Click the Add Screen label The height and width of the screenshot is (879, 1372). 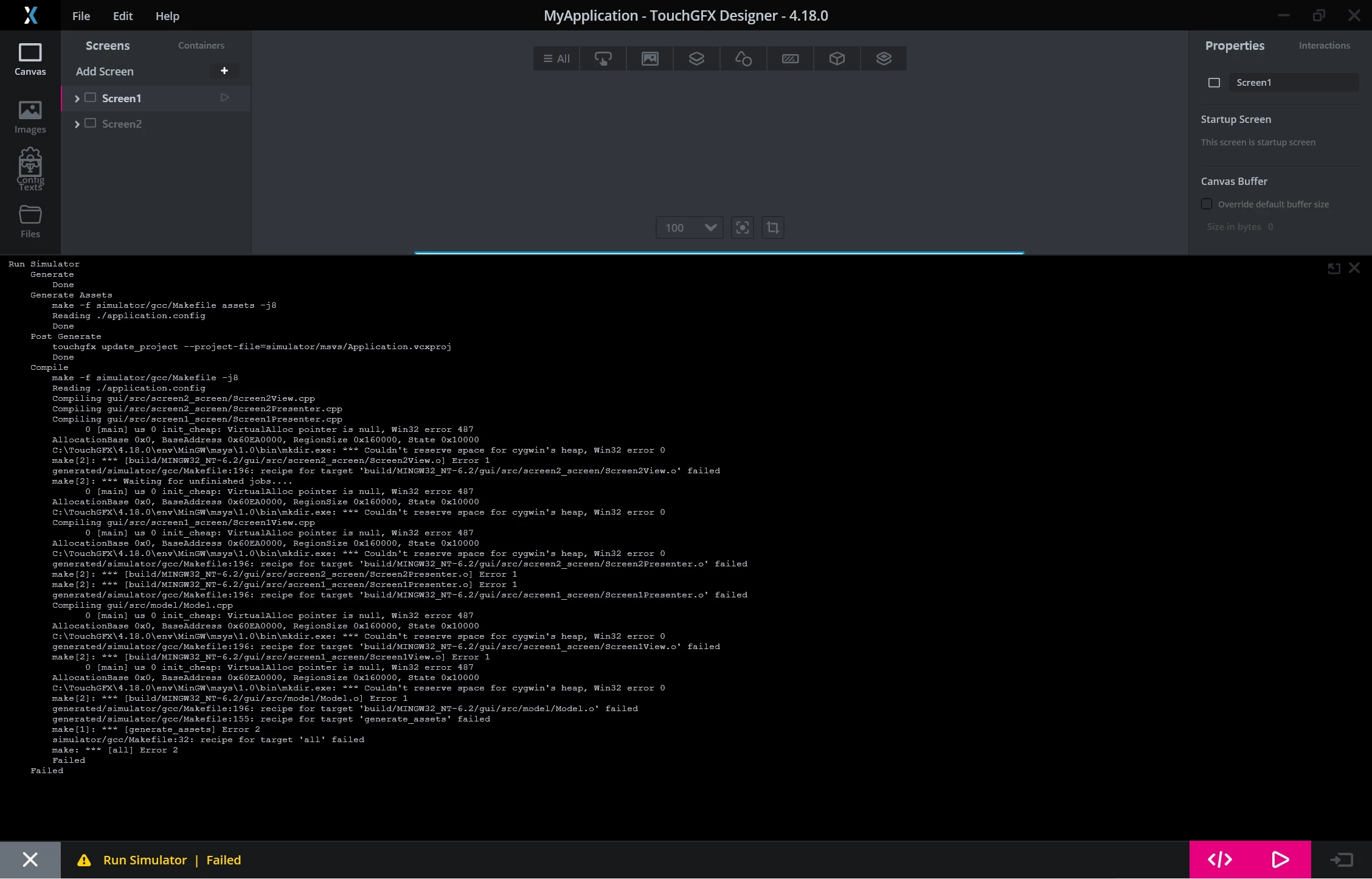tap(105, 71)
